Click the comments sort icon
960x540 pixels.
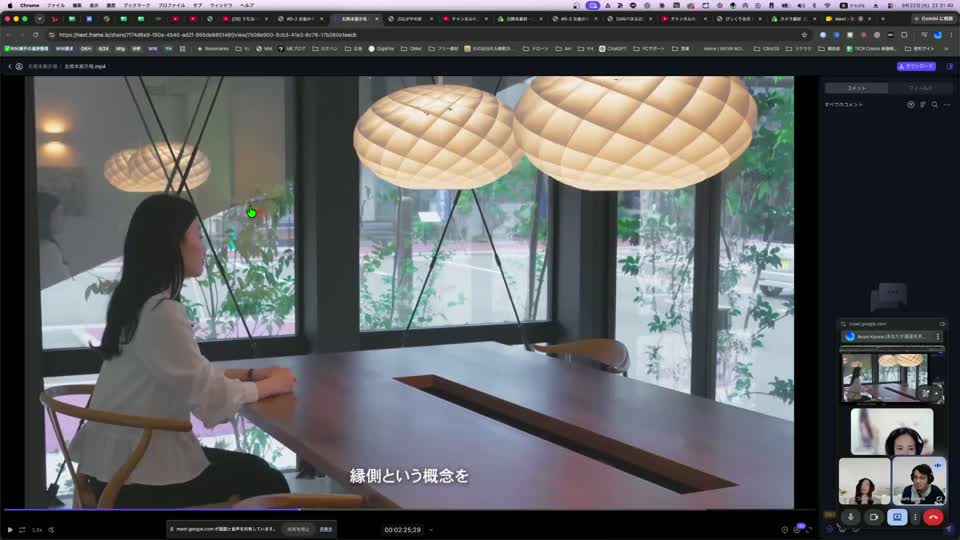(923, 105)
